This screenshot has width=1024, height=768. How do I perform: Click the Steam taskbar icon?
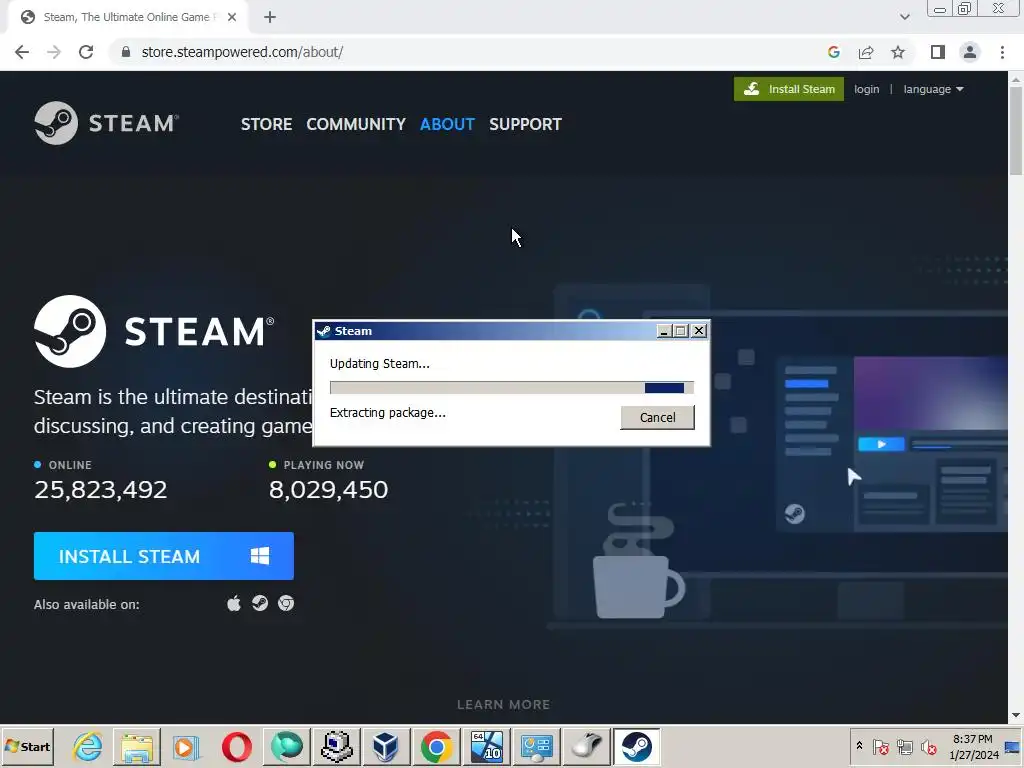(637, 746)
